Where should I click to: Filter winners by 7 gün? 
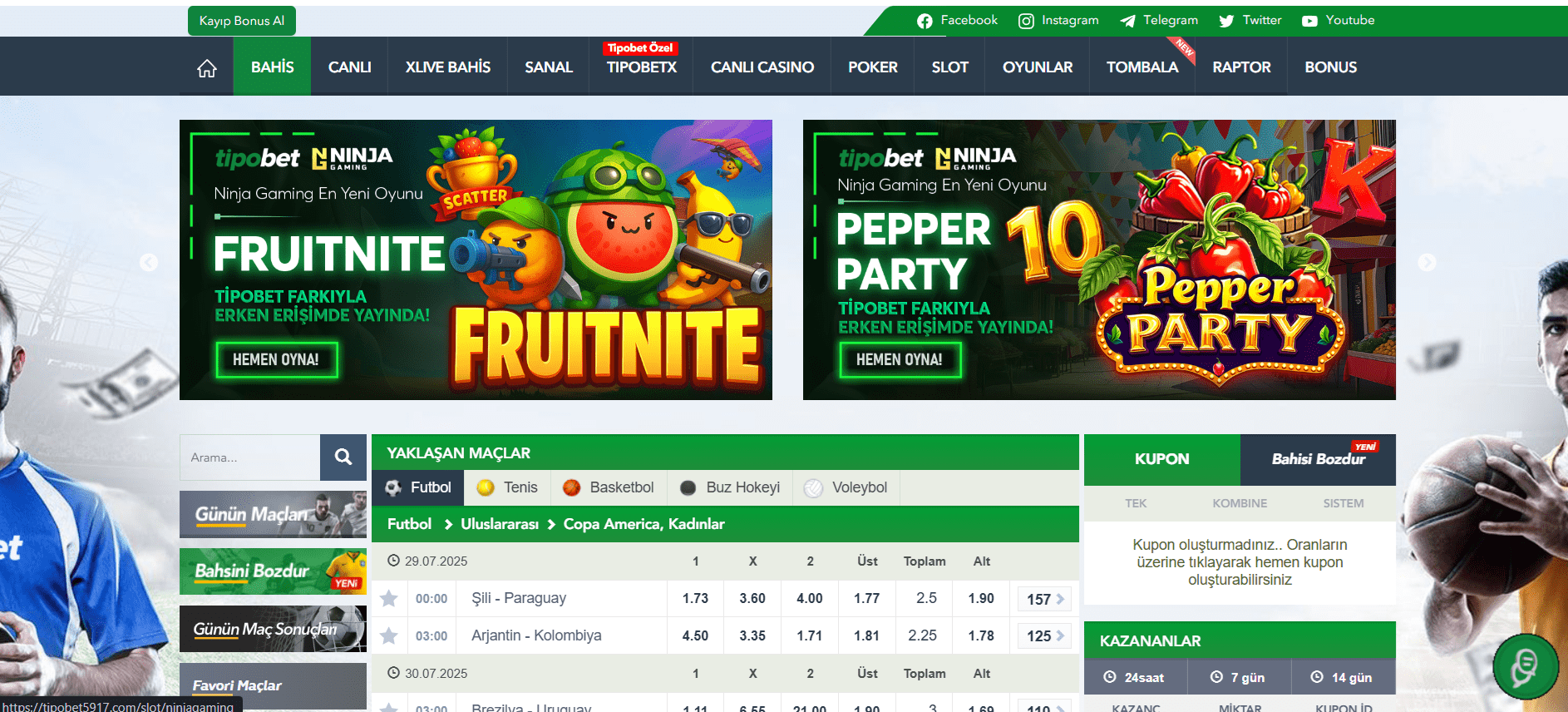click(x=1239, y=677)
